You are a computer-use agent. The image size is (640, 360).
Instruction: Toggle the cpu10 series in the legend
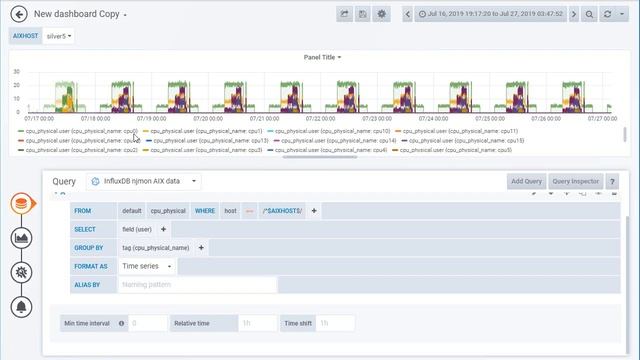pyautogui.click(x=332, y=131)
